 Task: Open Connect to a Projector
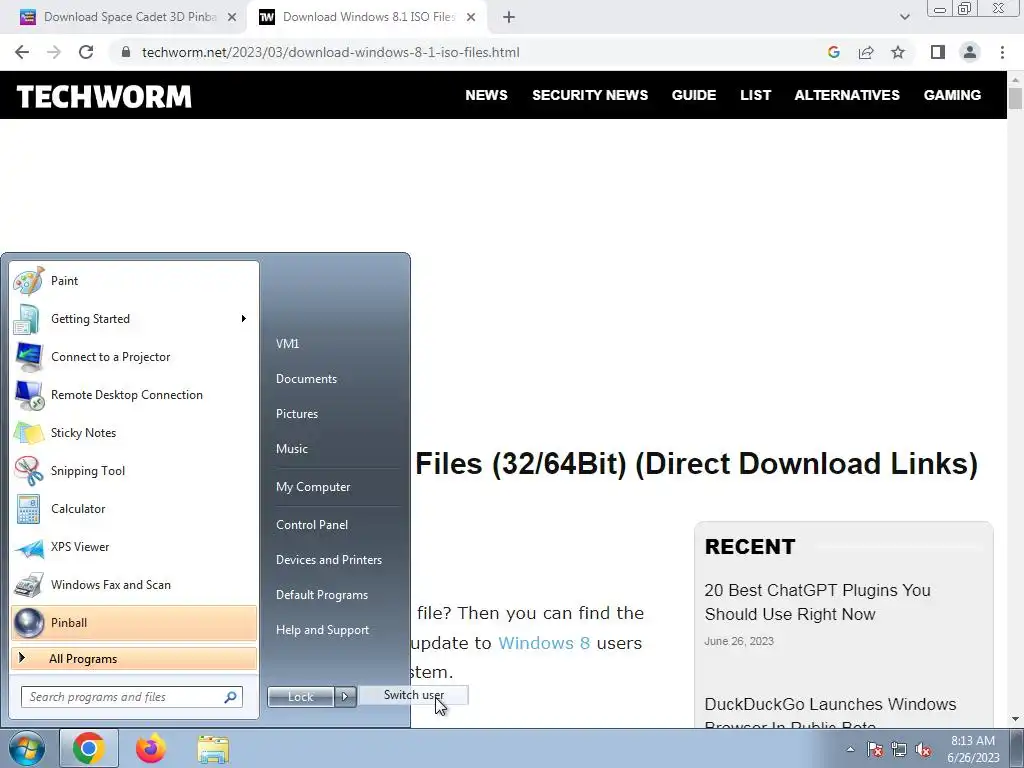tap(134, 357)
